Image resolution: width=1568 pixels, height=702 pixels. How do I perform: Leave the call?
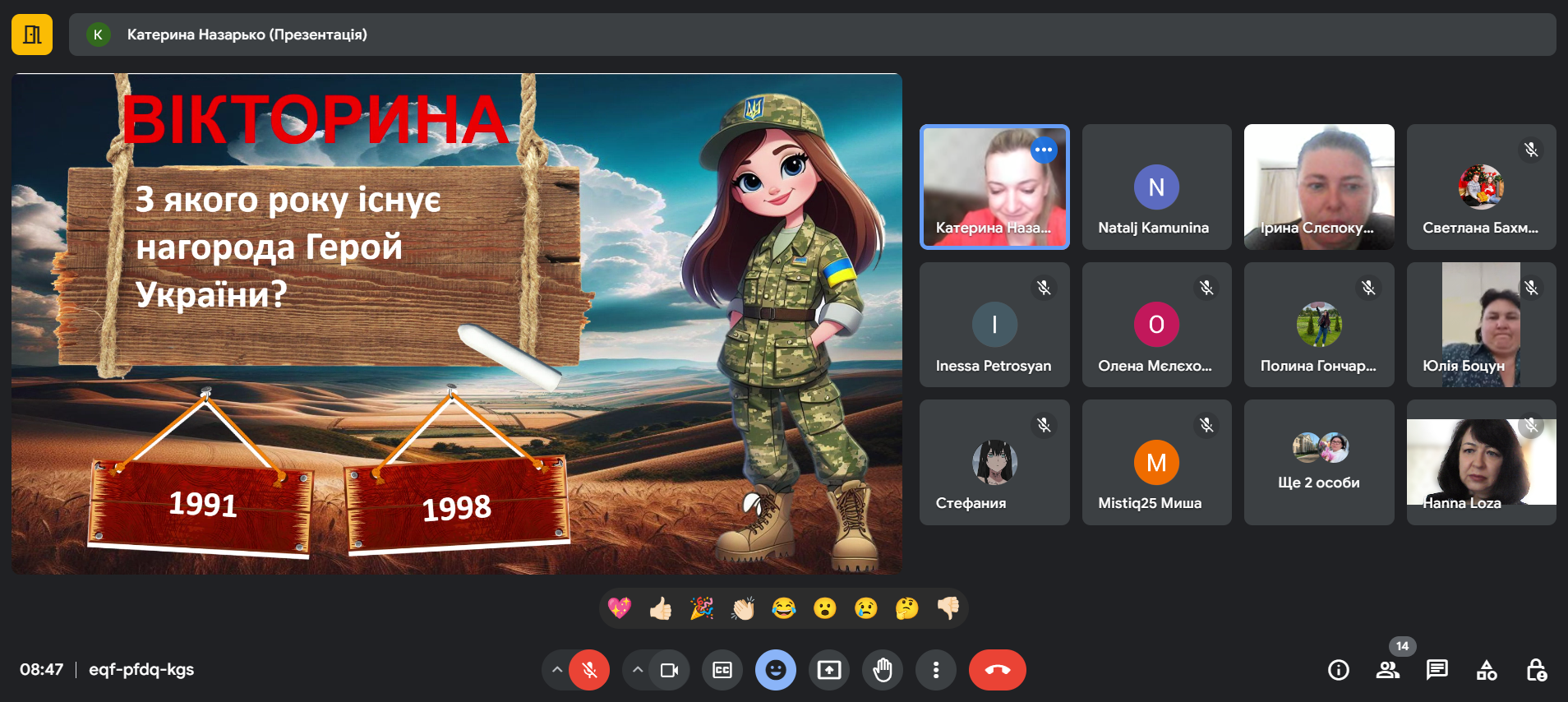997,670
